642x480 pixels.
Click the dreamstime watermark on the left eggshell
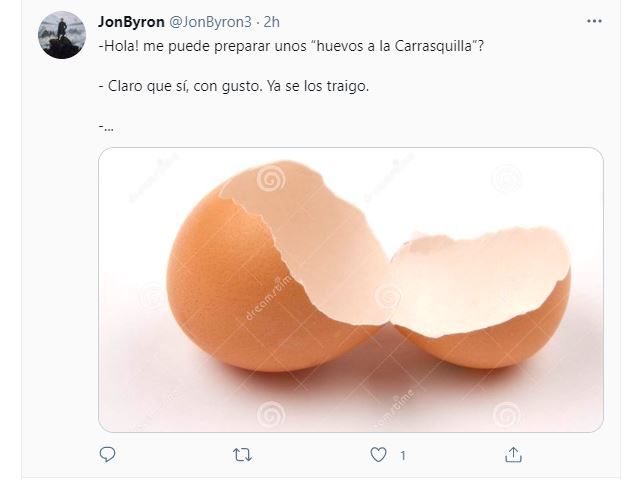pos(269,298)
